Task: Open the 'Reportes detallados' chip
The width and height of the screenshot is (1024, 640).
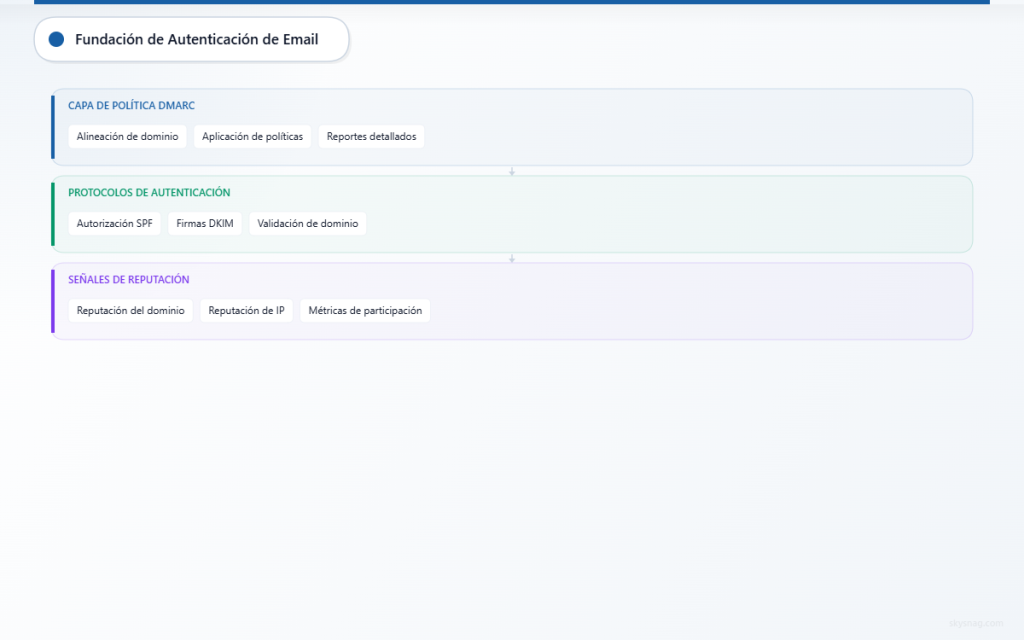Action: [x=371, y=136]
